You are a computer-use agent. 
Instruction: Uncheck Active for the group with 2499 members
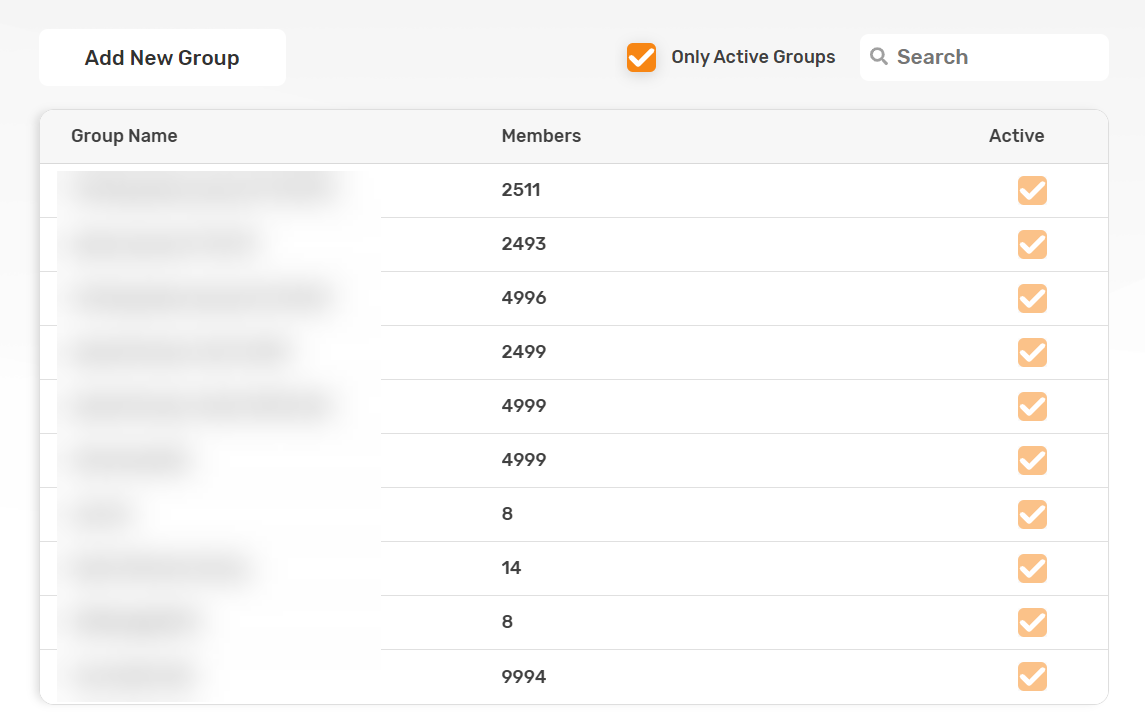coord(1032,352)
